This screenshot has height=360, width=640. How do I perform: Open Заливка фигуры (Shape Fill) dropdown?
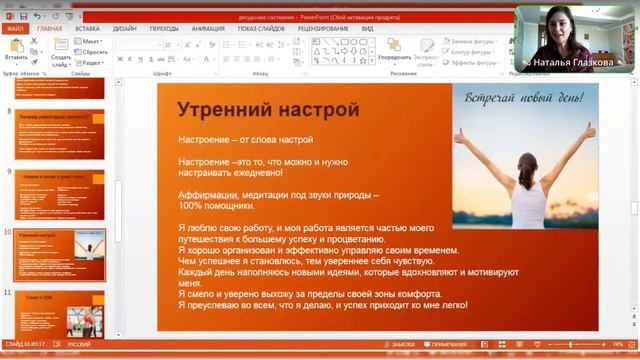coord(470,41)
